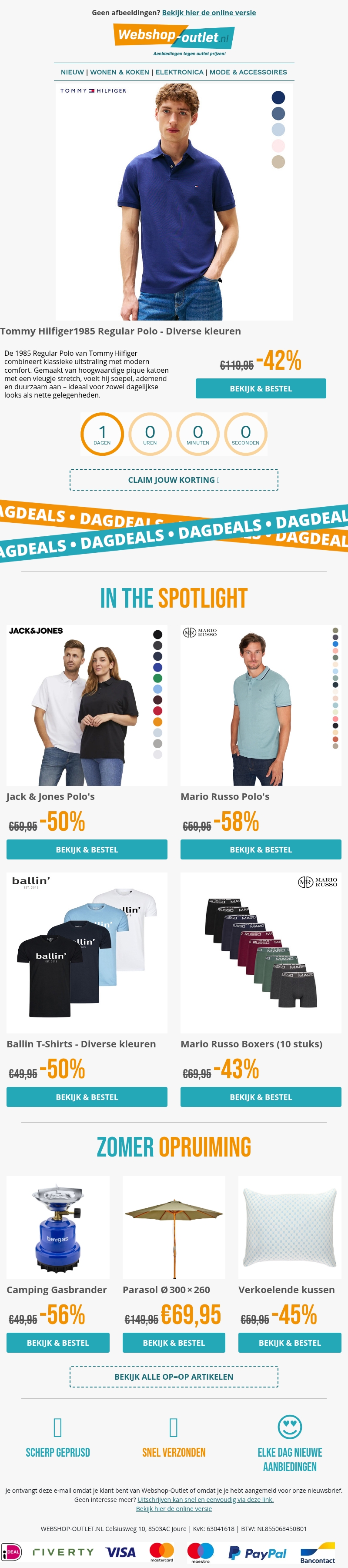348x1568 pixels.
Task: Select the beige color swatch on Tommy polo
Action: point(278,162)
